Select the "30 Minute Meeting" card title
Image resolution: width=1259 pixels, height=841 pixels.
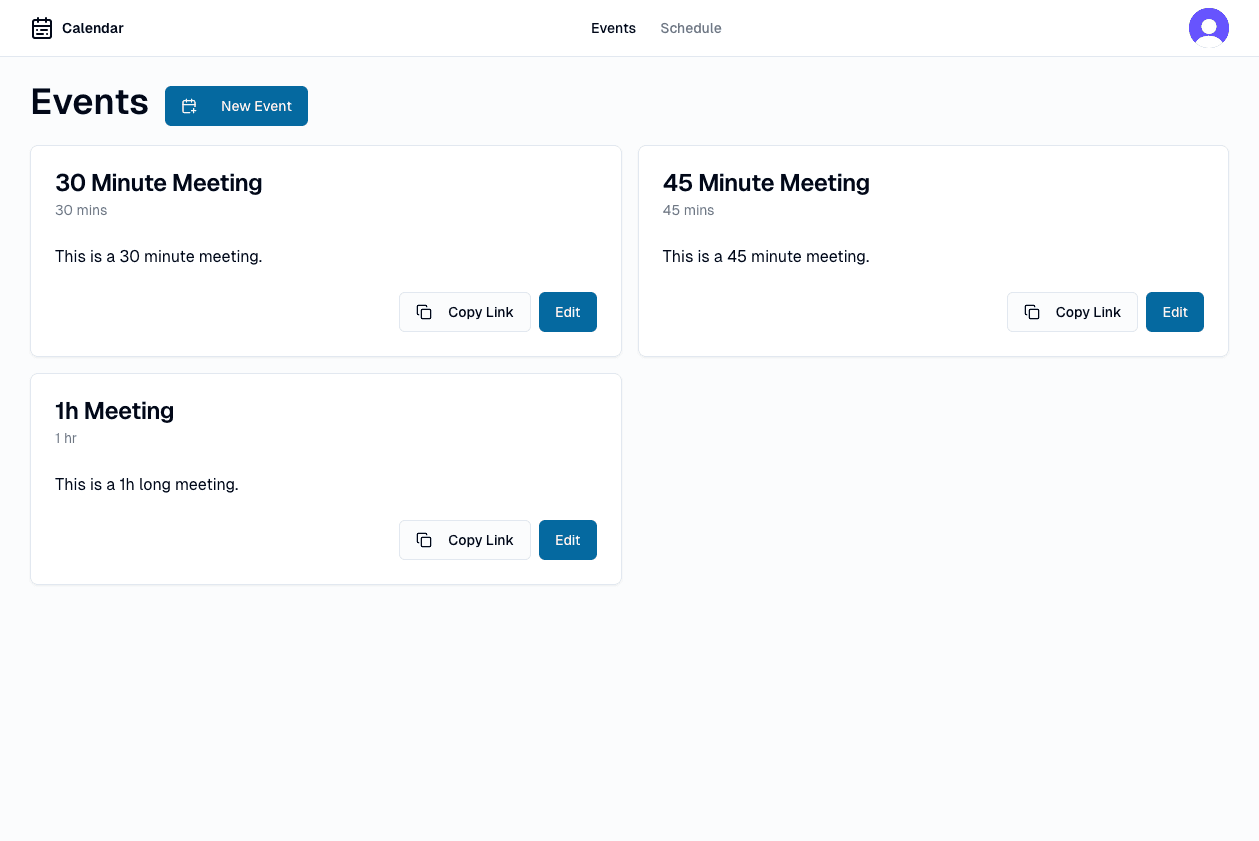coord(158,183)
